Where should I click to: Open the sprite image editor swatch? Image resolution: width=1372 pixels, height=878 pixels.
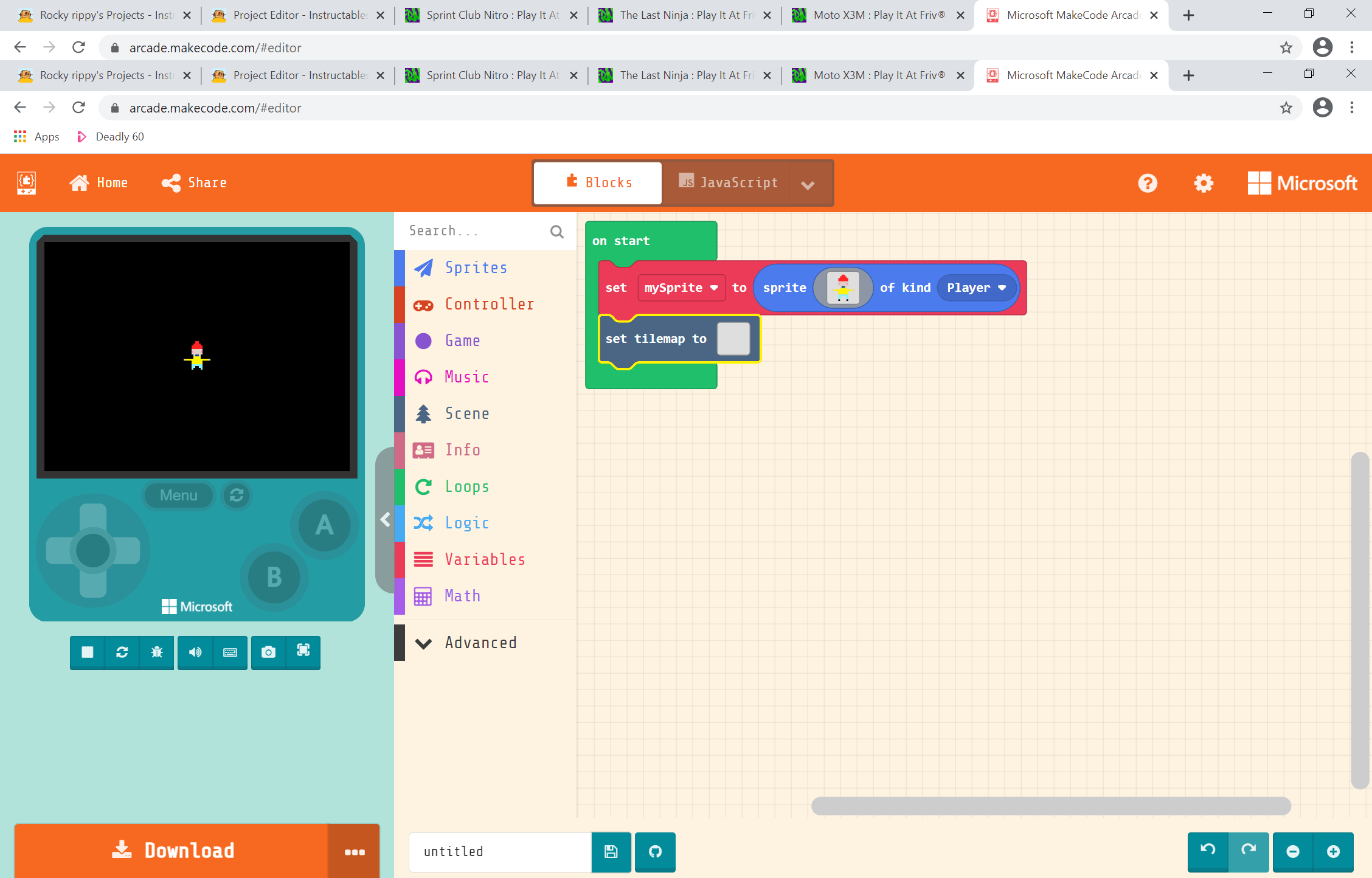pos(843,288)
